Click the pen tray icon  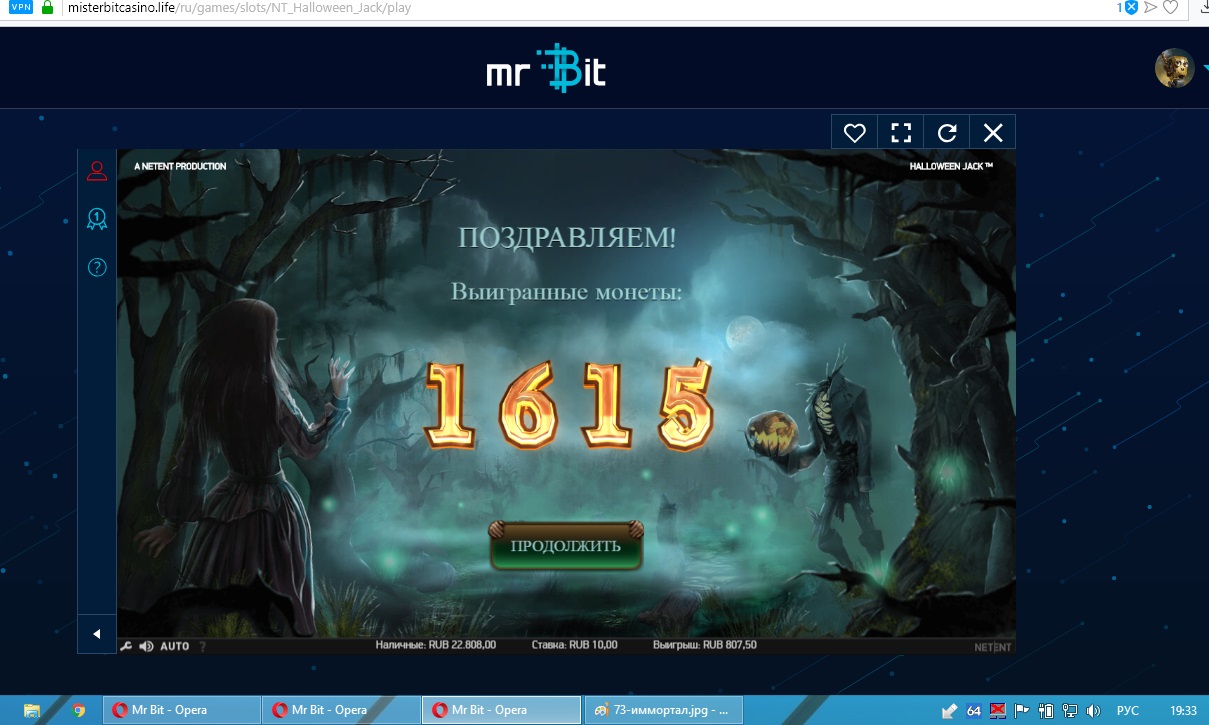pyautogui.click(x=950, y=712)
